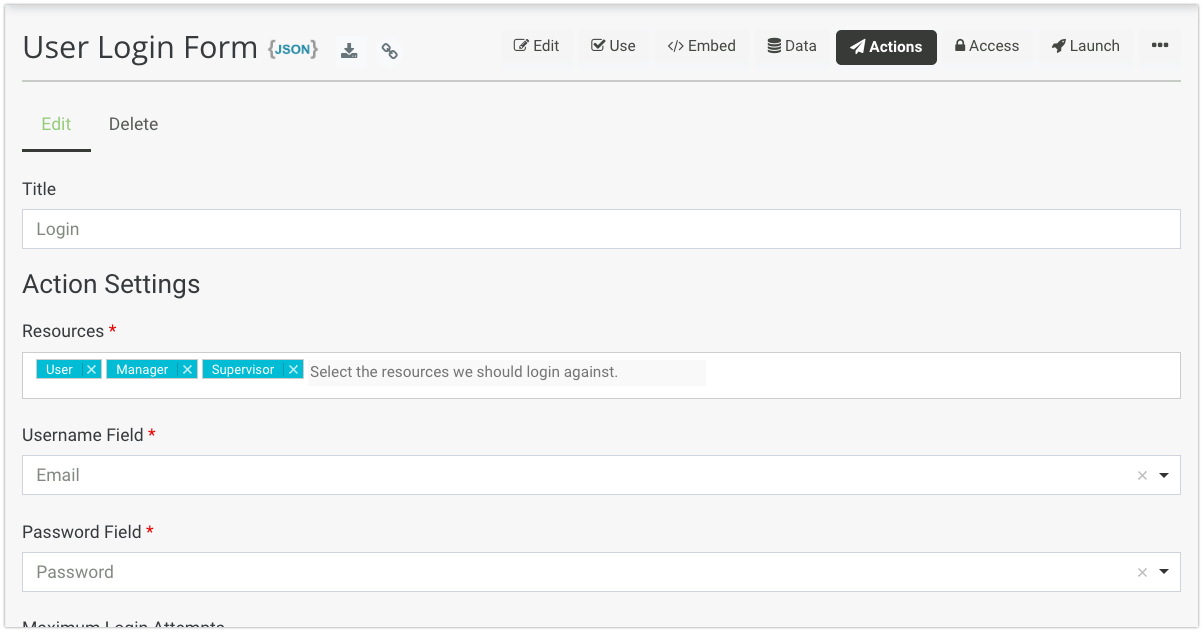Expand the Password Field dropdown
The image size is (1203, 632).
[x=1164, y=573]
